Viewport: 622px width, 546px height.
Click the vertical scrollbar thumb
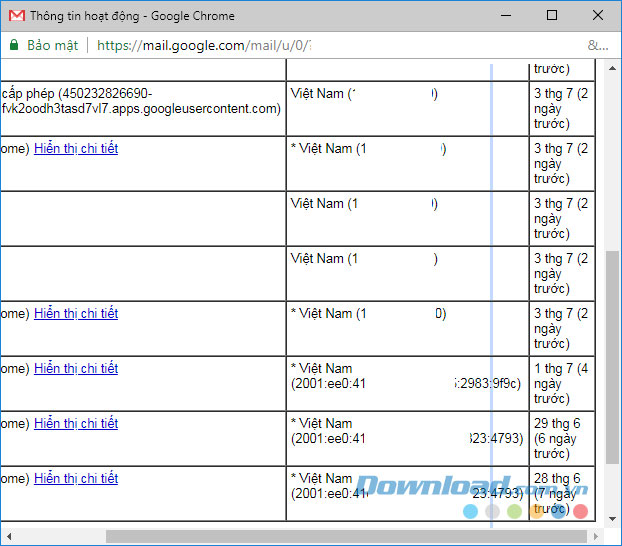(612, 356)
